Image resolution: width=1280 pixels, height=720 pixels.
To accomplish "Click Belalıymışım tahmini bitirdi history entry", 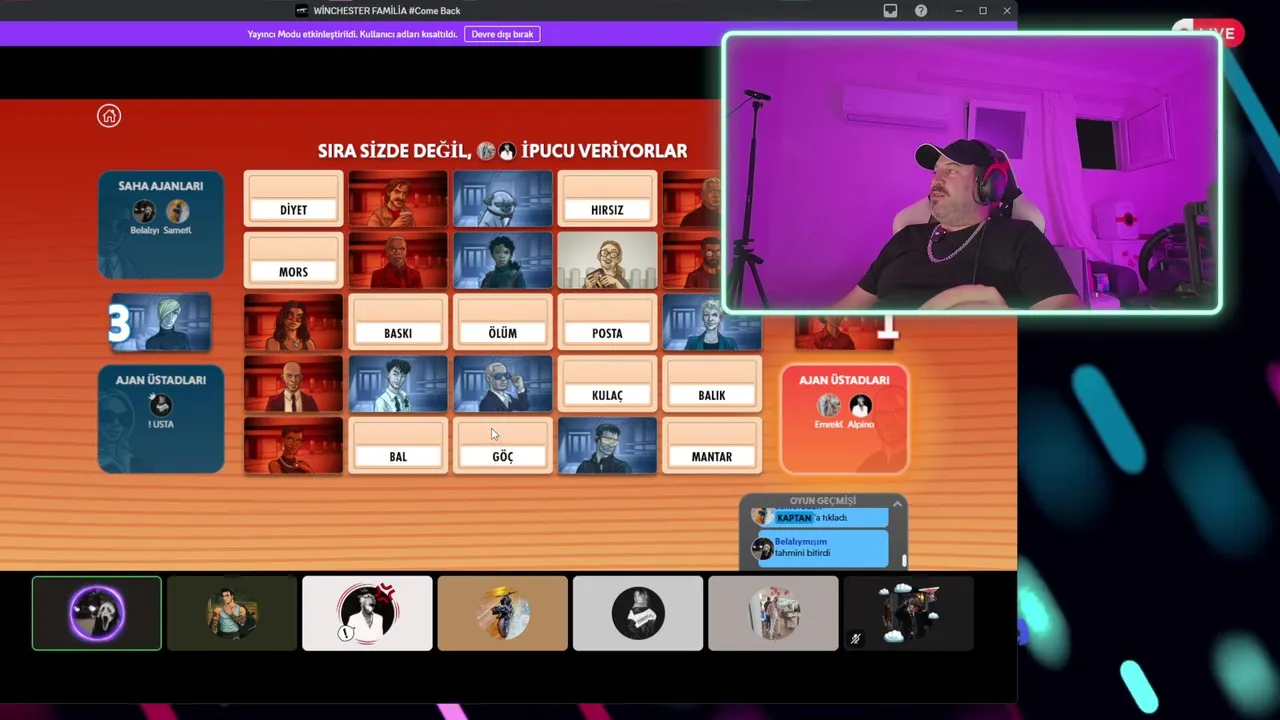I will pos(820,547).
